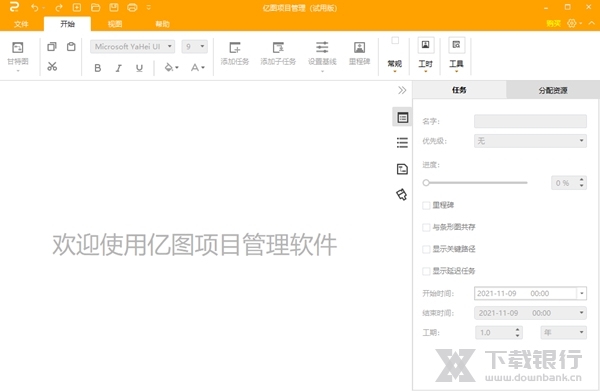This screenshot has height=391, width=600.
Task: Open the 常规 ribbon group
Action: pos(395,54)
